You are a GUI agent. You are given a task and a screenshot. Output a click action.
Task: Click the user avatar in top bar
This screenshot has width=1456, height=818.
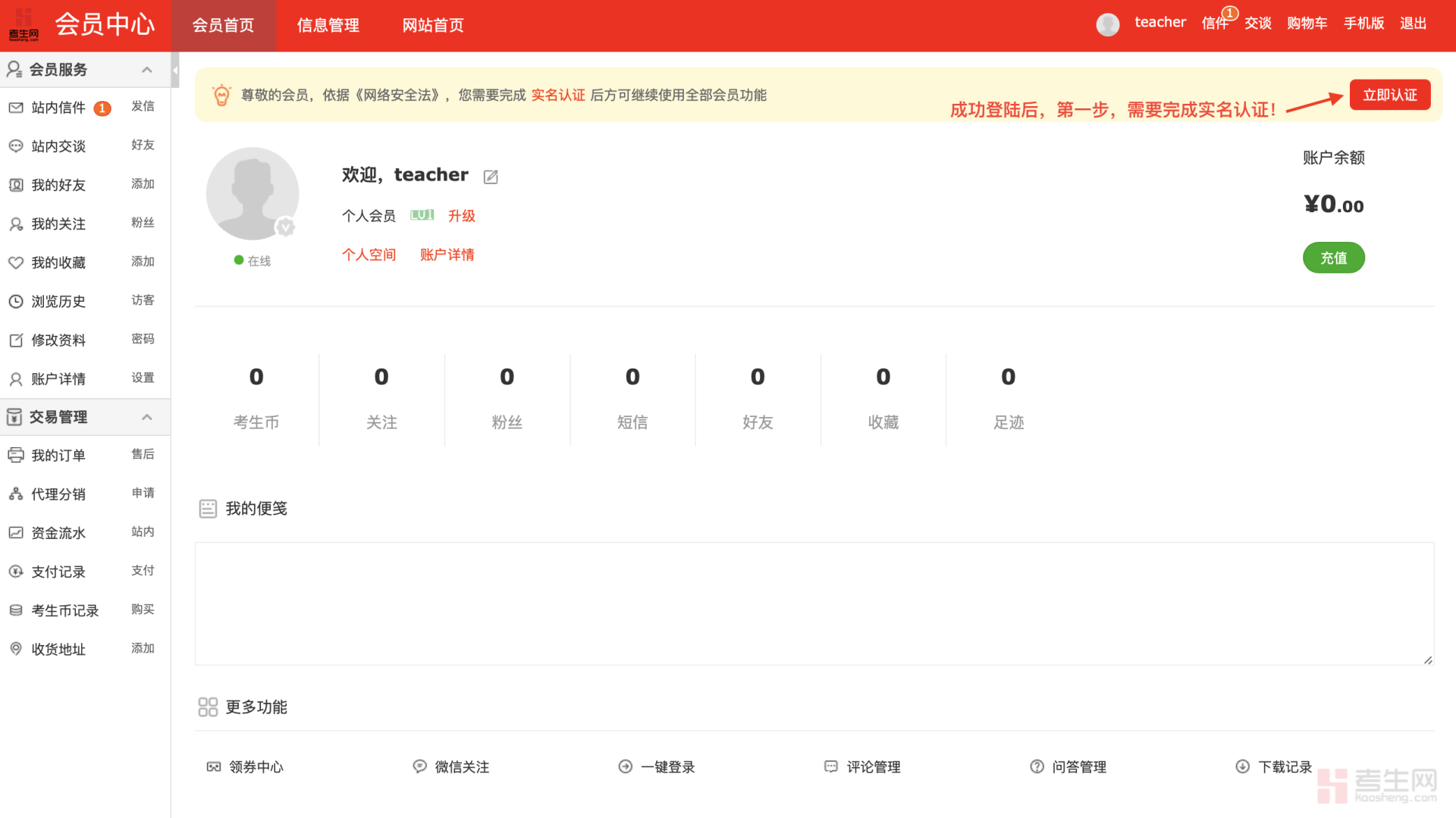1108,24
